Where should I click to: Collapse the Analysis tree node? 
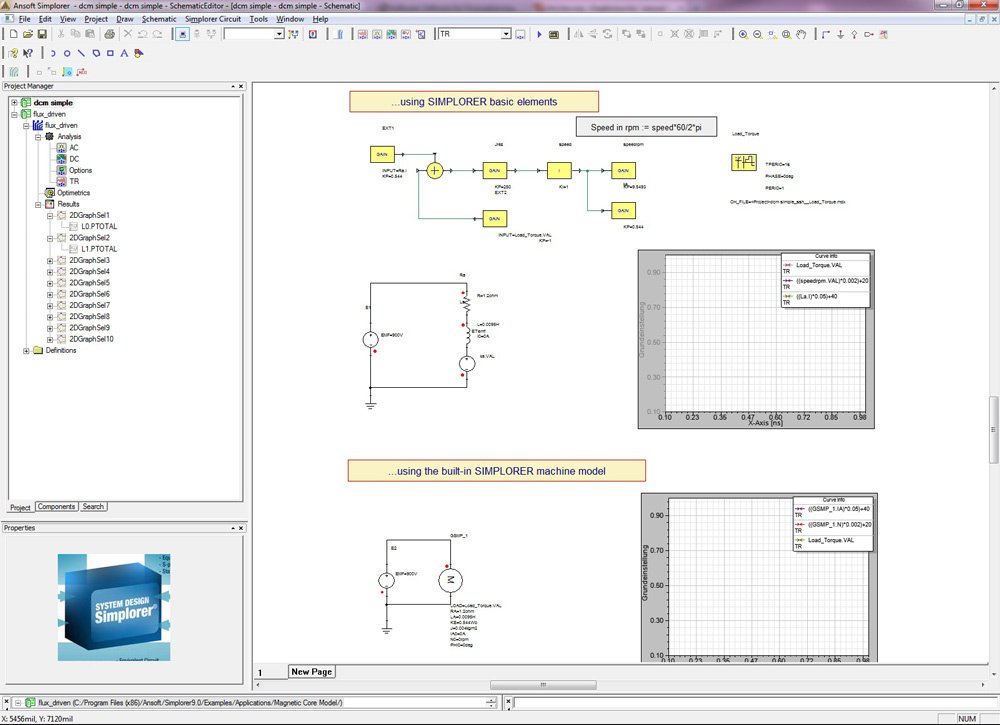(37, 136)
